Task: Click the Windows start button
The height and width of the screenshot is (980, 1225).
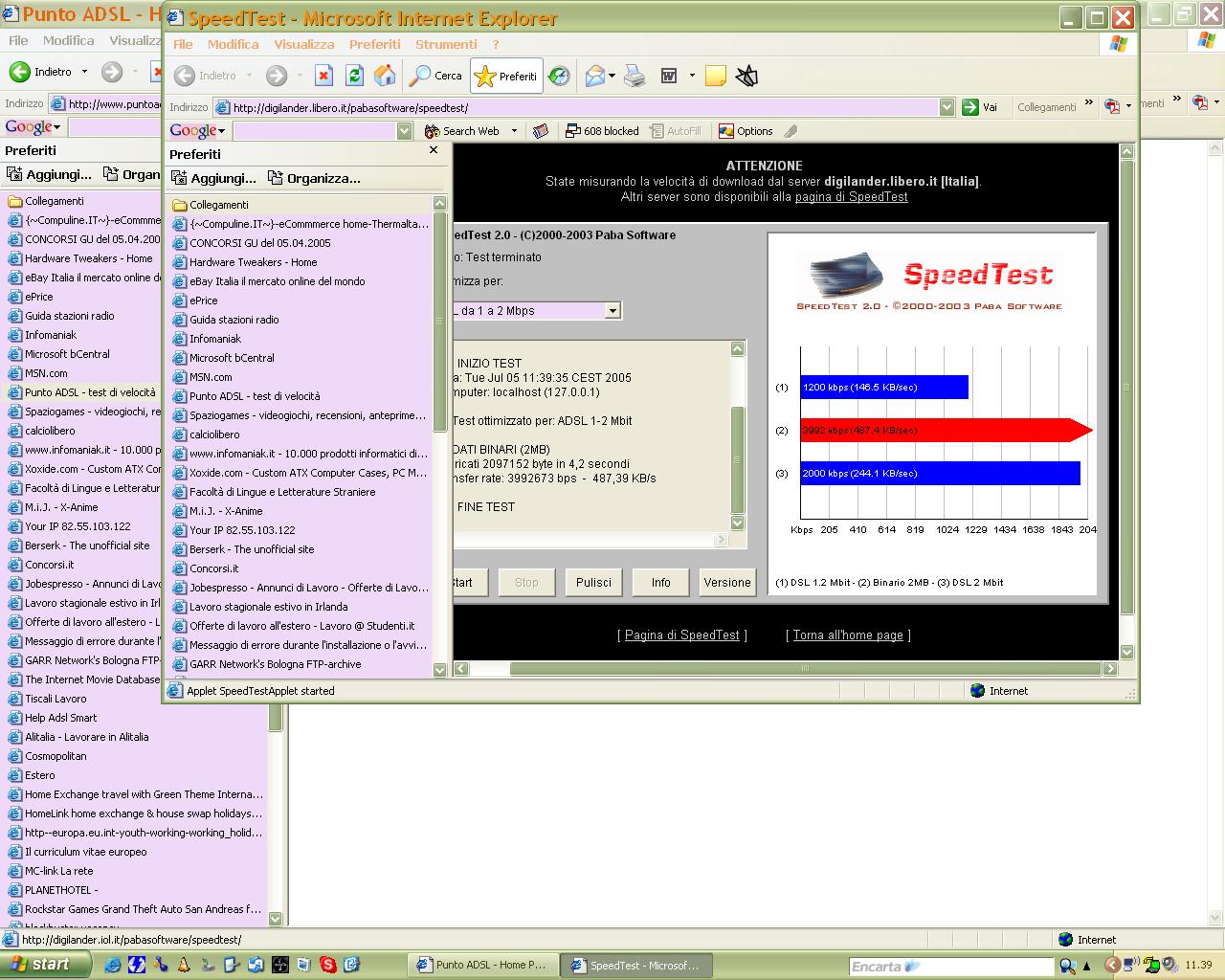Action: point(46,965)
